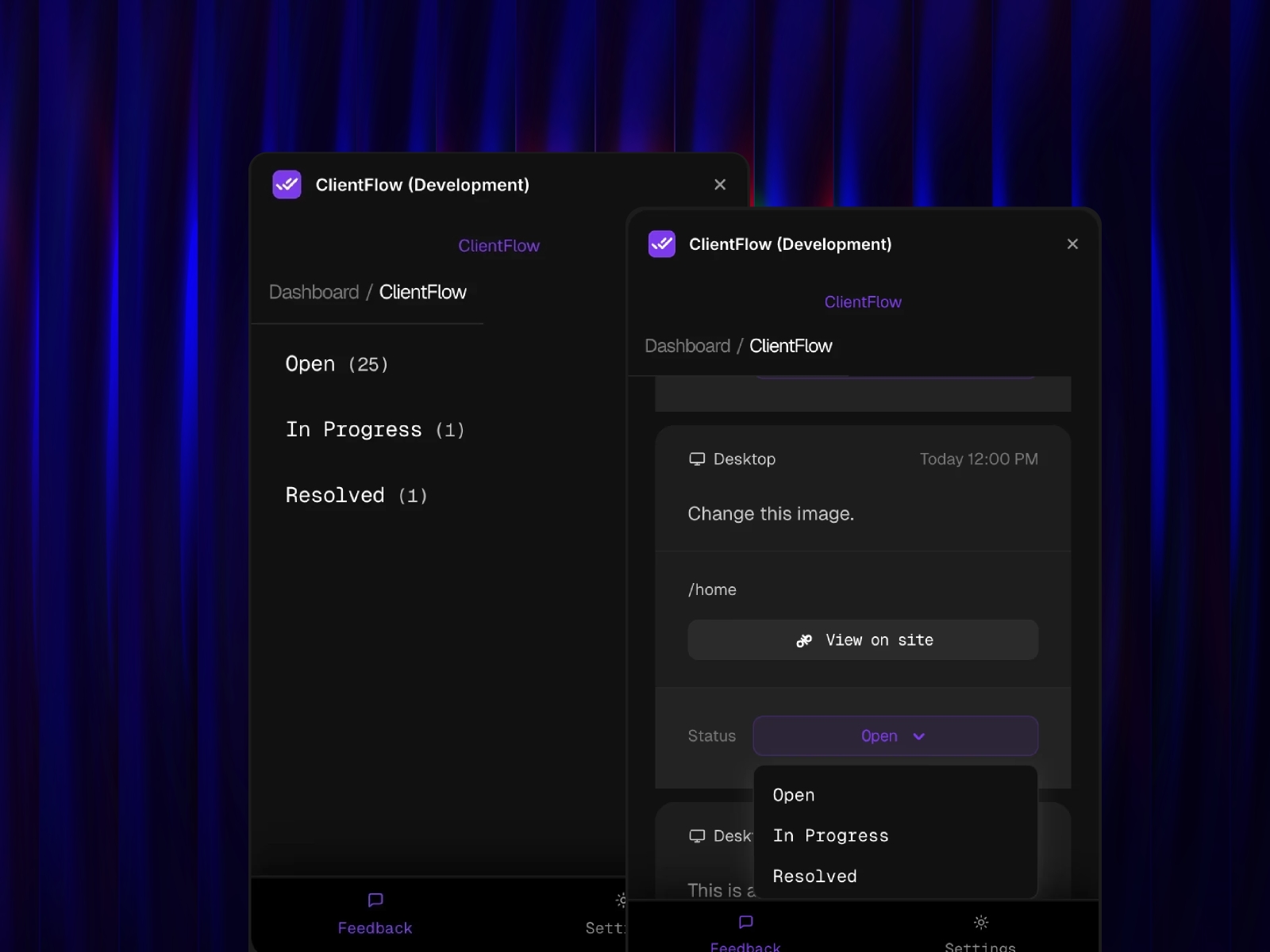The height and width of the screenshot is (952, 1270).
Task: Select the Resolved (1) feedback filter
Action: 356,494
